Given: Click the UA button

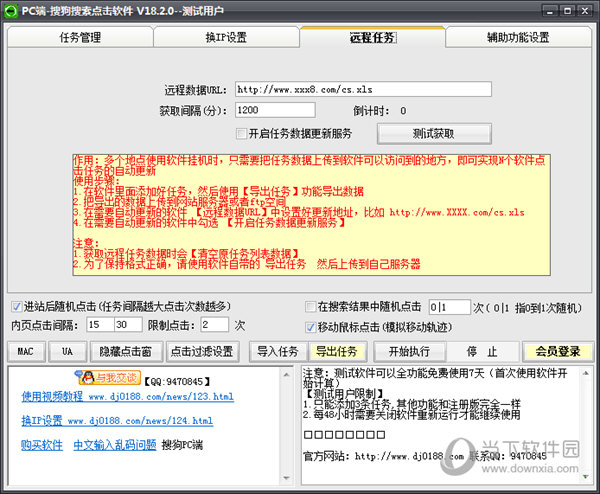Looking at the screenshot, I should (67, 352).
